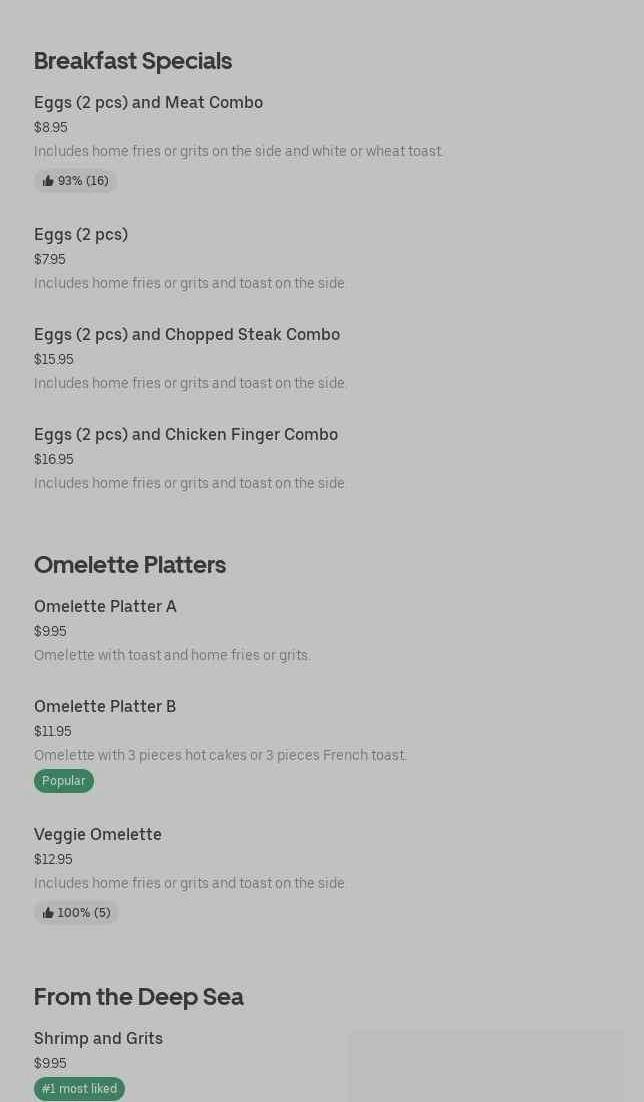Click the Popular badge on Omelette Platter B

[64, 781]
